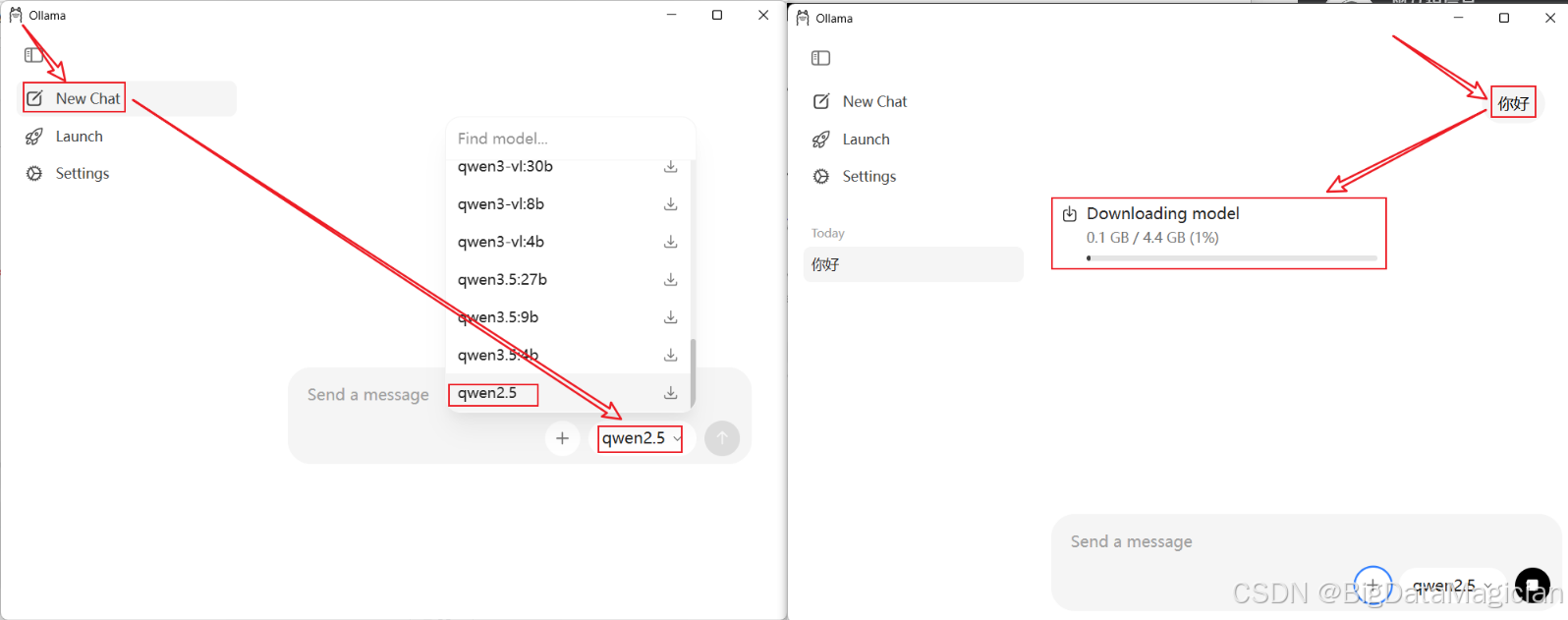Click download icon beside Downloading model

(x=1070, y=214)
